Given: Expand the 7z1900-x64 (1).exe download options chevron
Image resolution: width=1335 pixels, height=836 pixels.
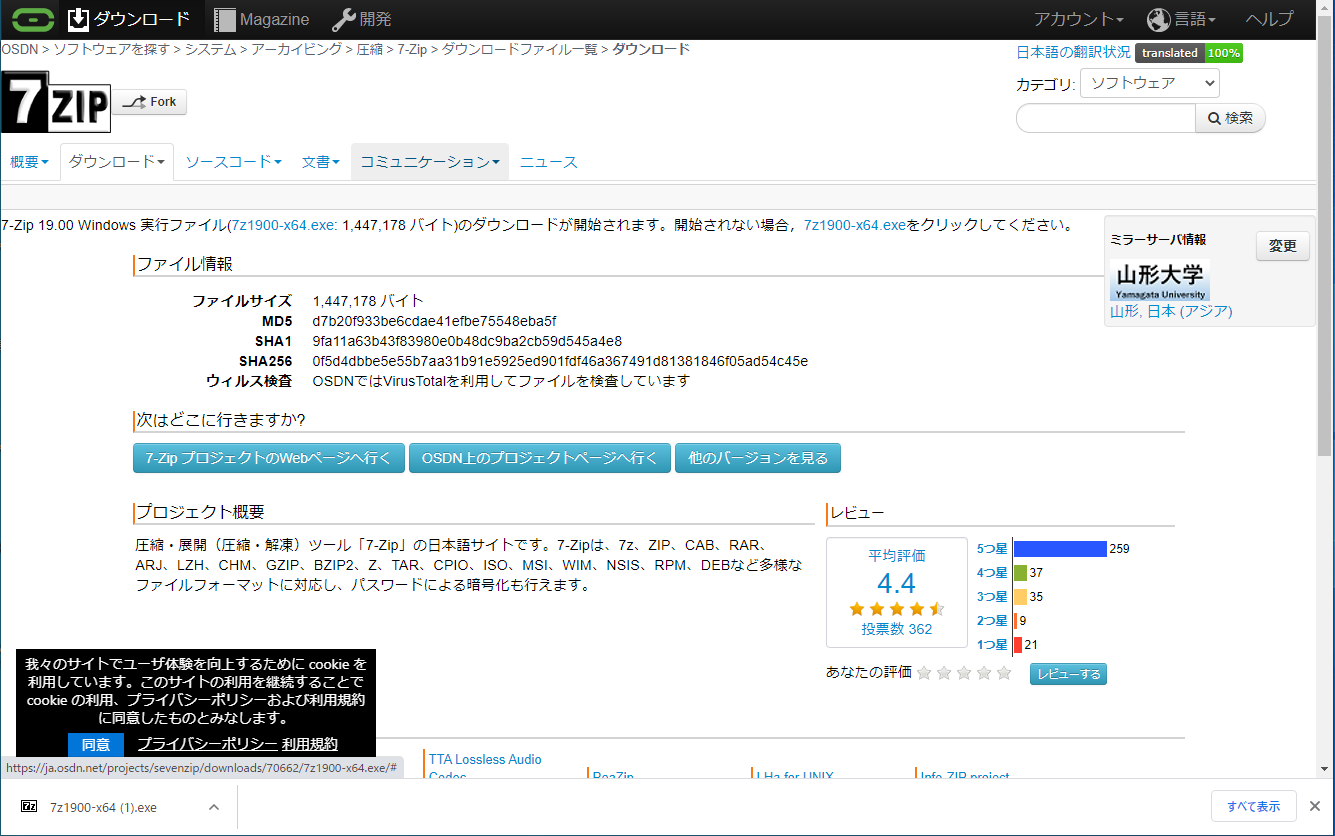Looking at the screenshot, I should tap(213, 807).
